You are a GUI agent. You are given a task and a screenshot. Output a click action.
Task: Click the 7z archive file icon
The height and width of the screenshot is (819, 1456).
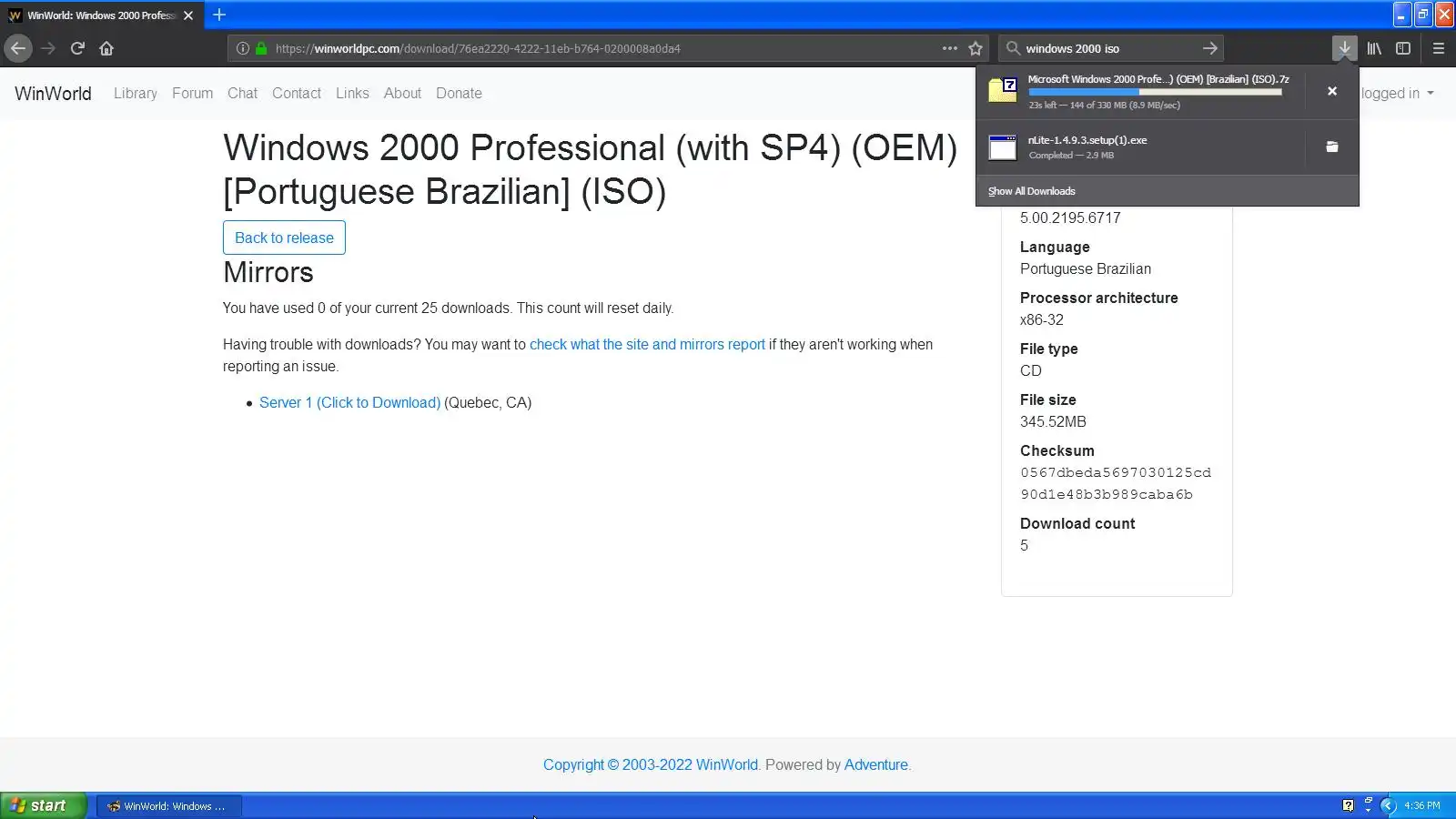click(1003, 90)
